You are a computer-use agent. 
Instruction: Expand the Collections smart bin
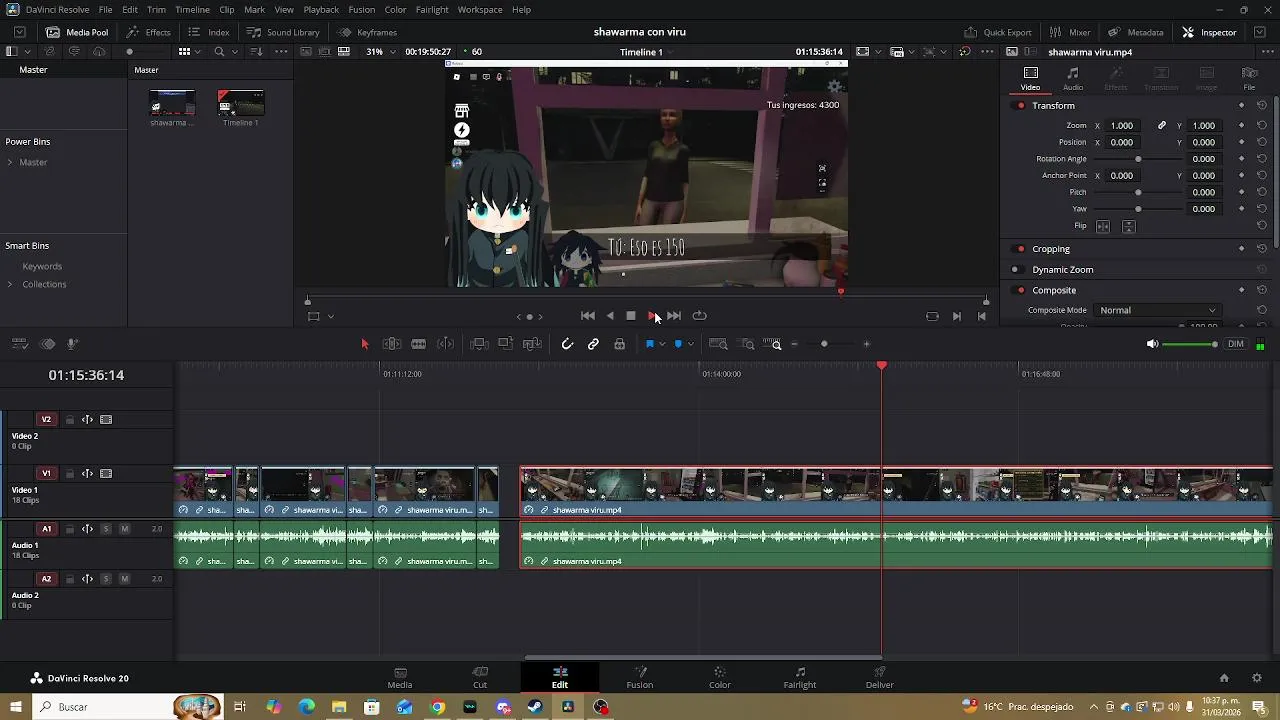[x=10, y=284]
